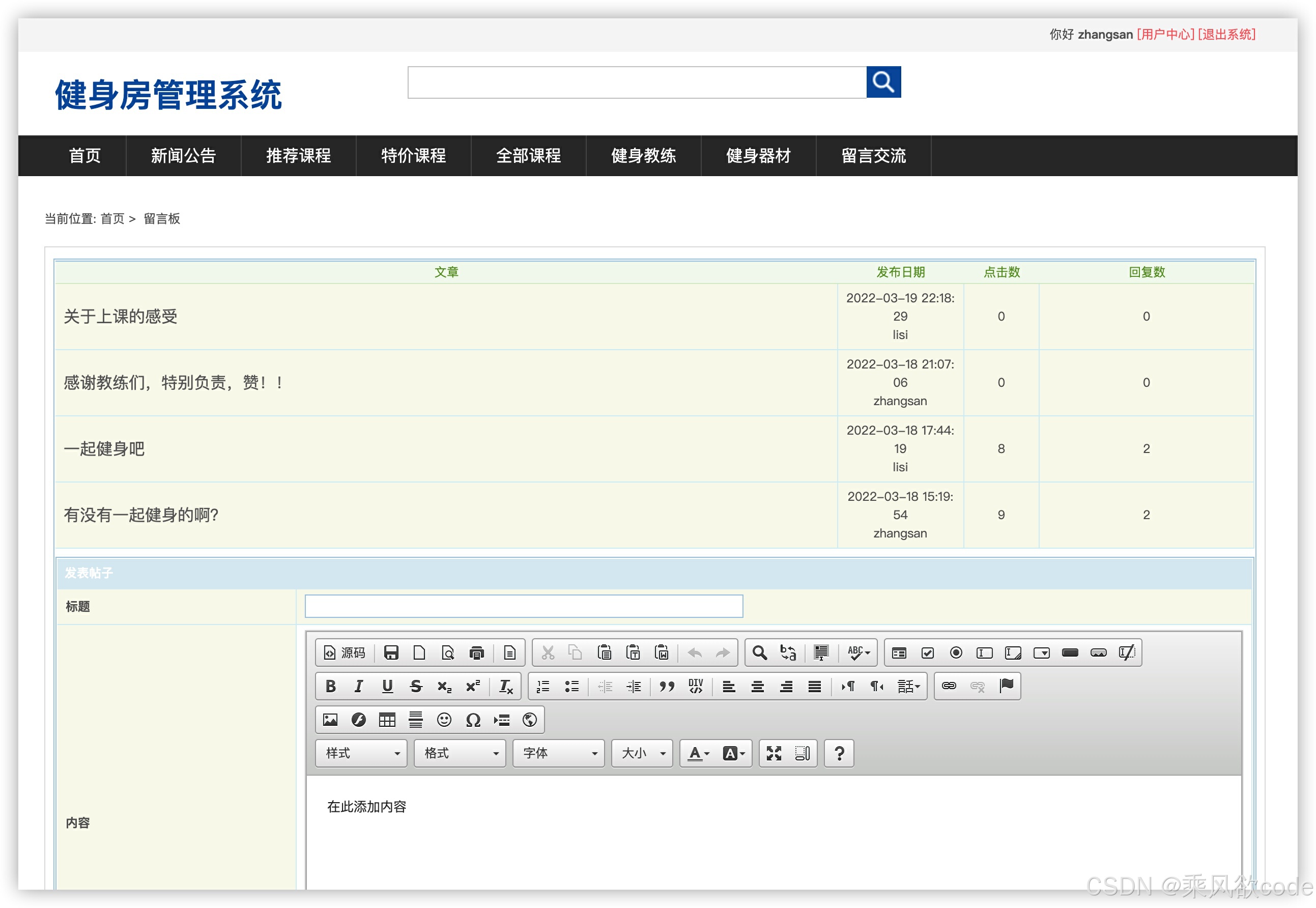This screenshot has width=1316, height=908.
Task: Insert a smiley emoticon
Action: [444, 720]
